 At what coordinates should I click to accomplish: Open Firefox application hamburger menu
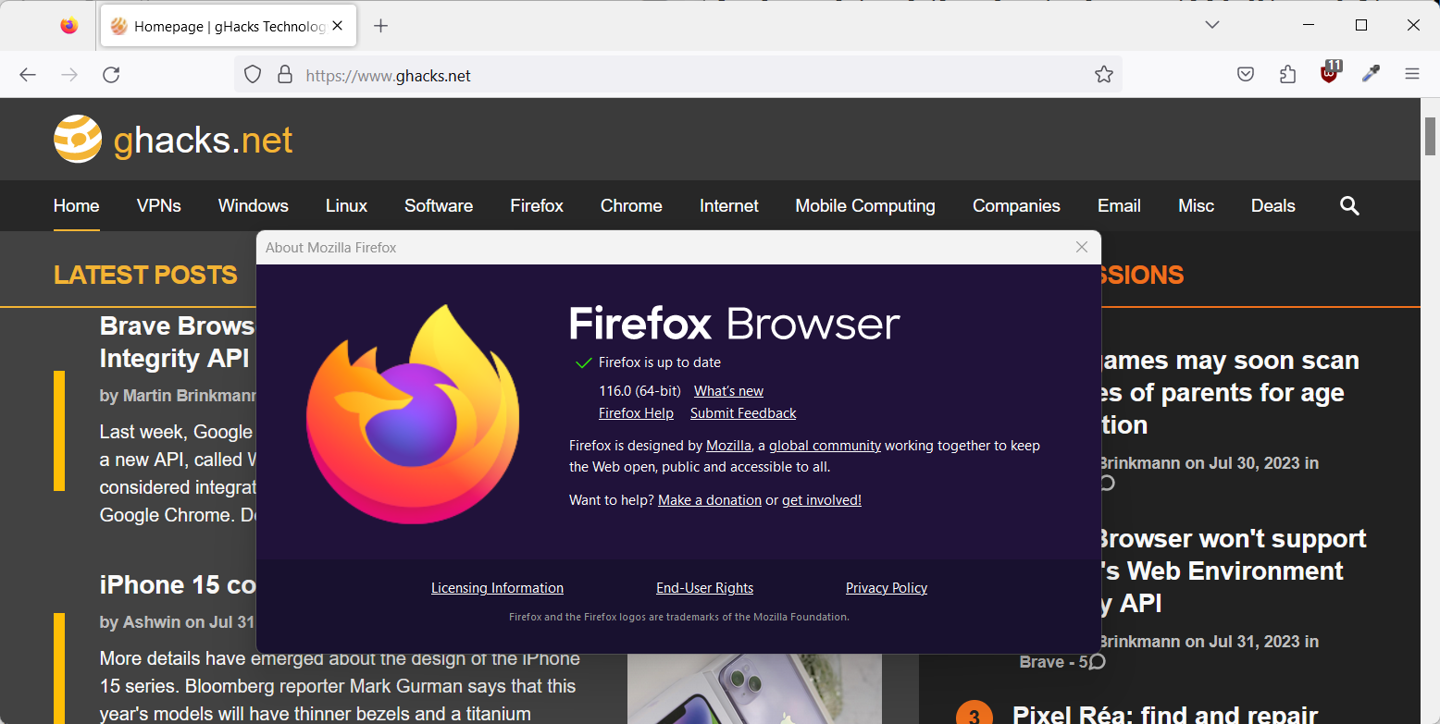pyautogui.click(x=1412, y=75)
